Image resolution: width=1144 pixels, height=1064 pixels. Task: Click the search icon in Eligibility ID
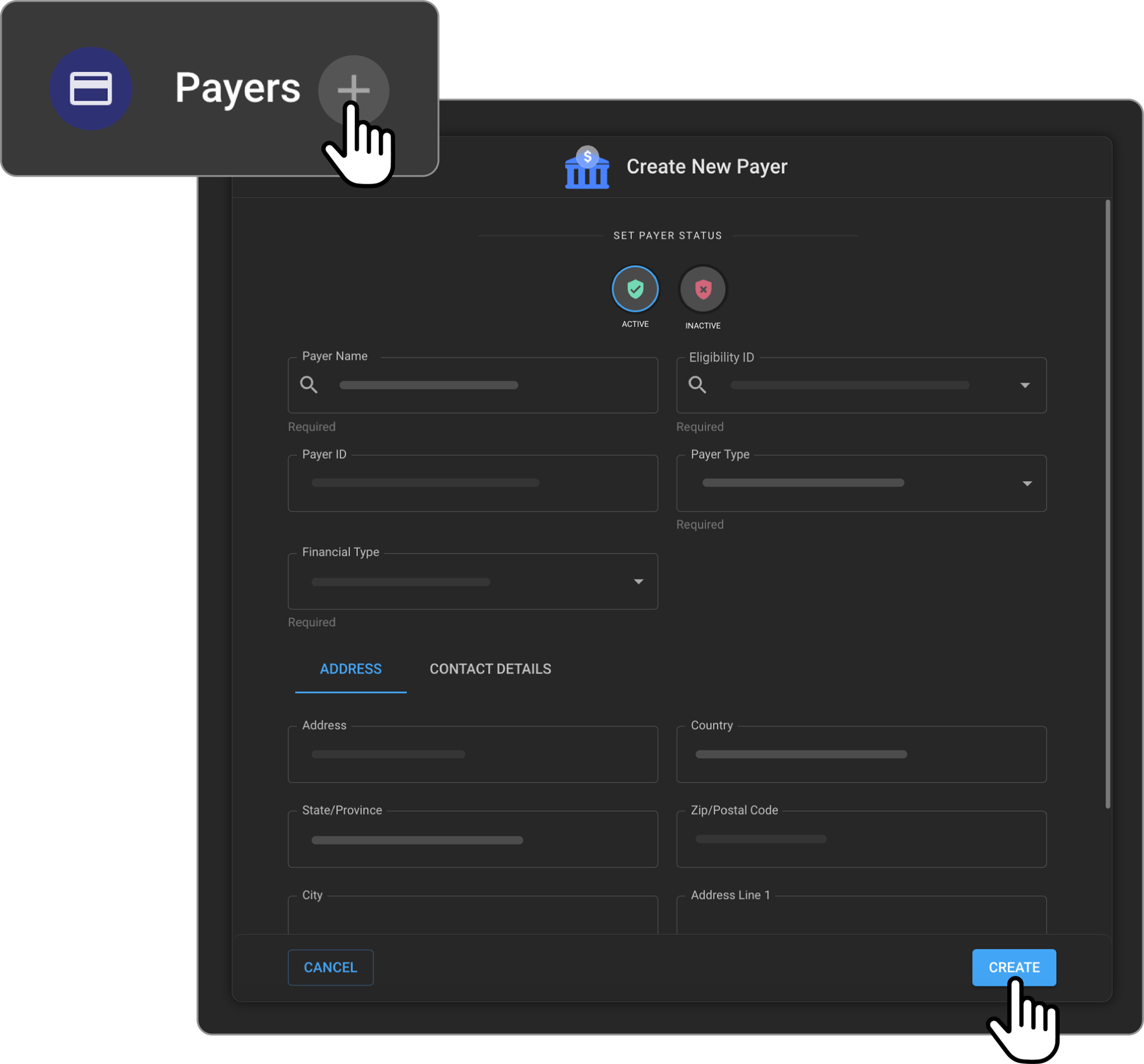(x=697, y=385)
